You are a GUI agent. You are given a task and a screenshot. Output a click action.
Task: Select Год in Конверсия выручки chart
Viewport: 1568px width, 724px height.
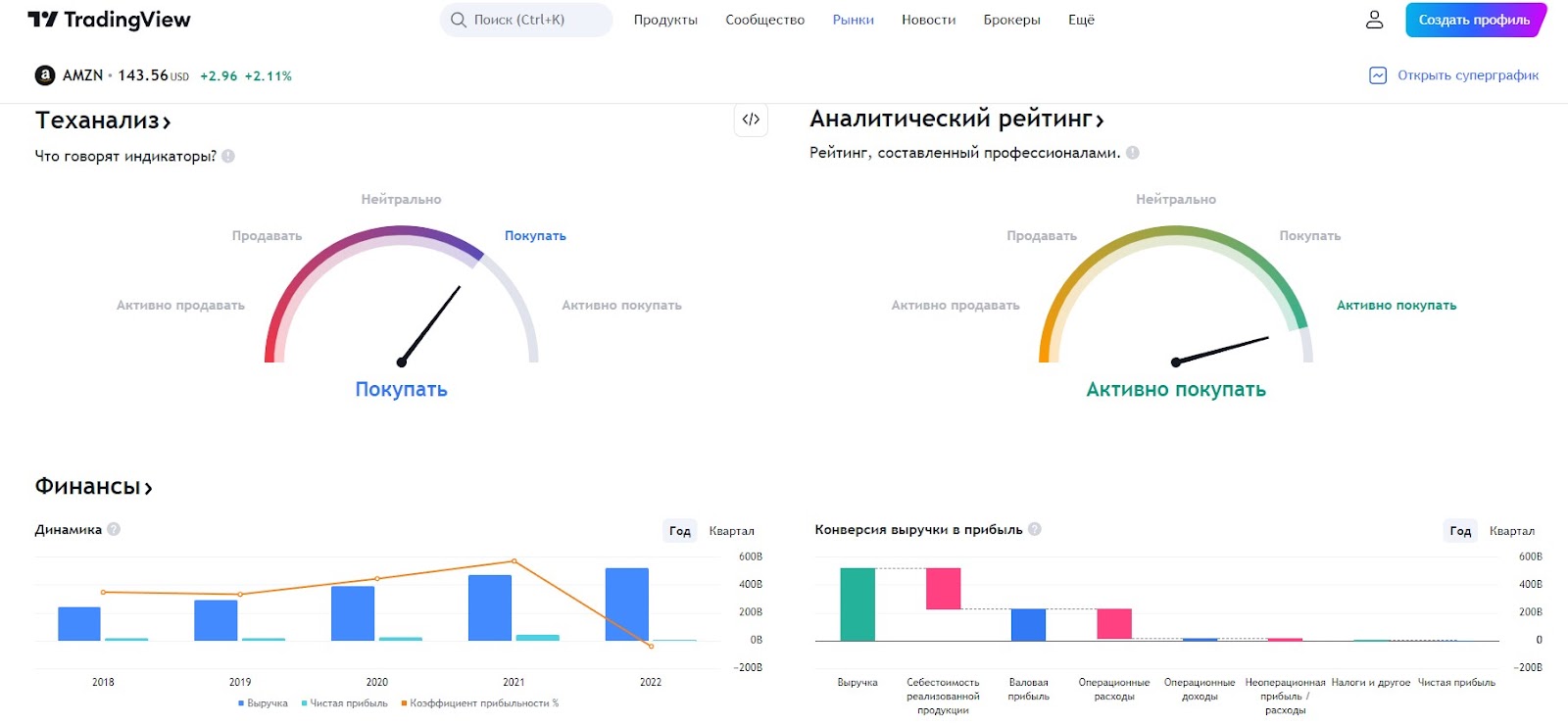coord(1460,531)
